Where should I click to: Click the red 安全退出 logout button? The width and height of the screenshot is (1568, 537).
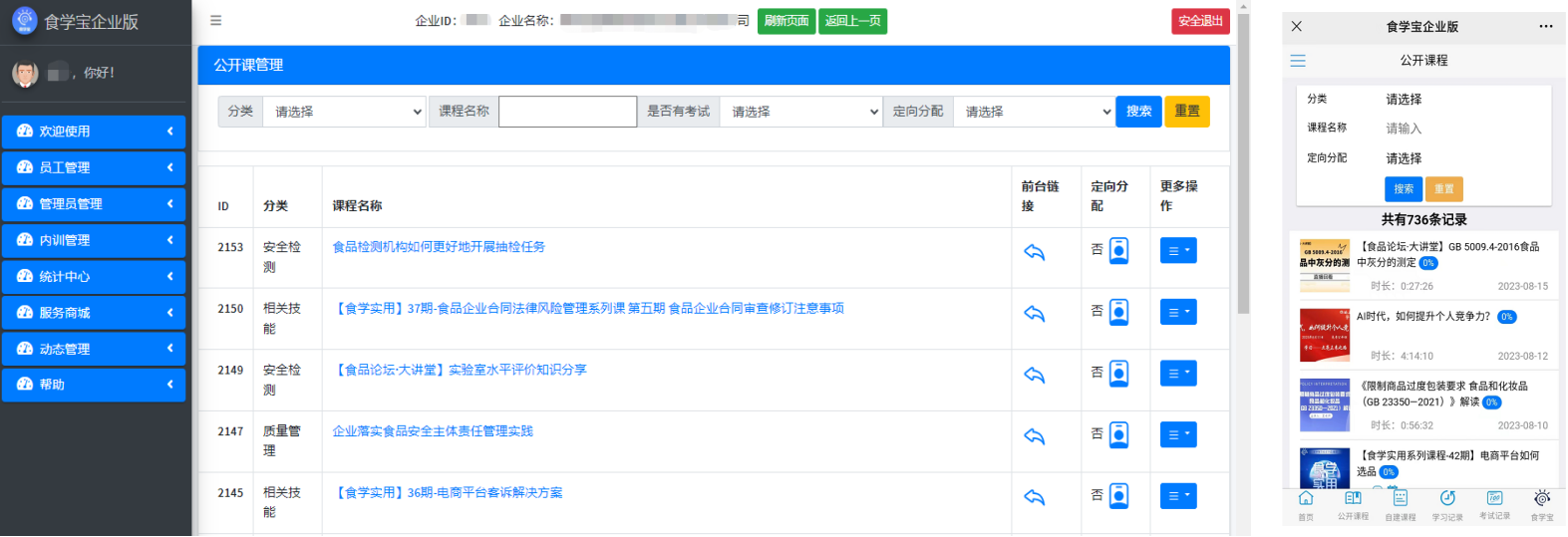tap(1199, 21)
